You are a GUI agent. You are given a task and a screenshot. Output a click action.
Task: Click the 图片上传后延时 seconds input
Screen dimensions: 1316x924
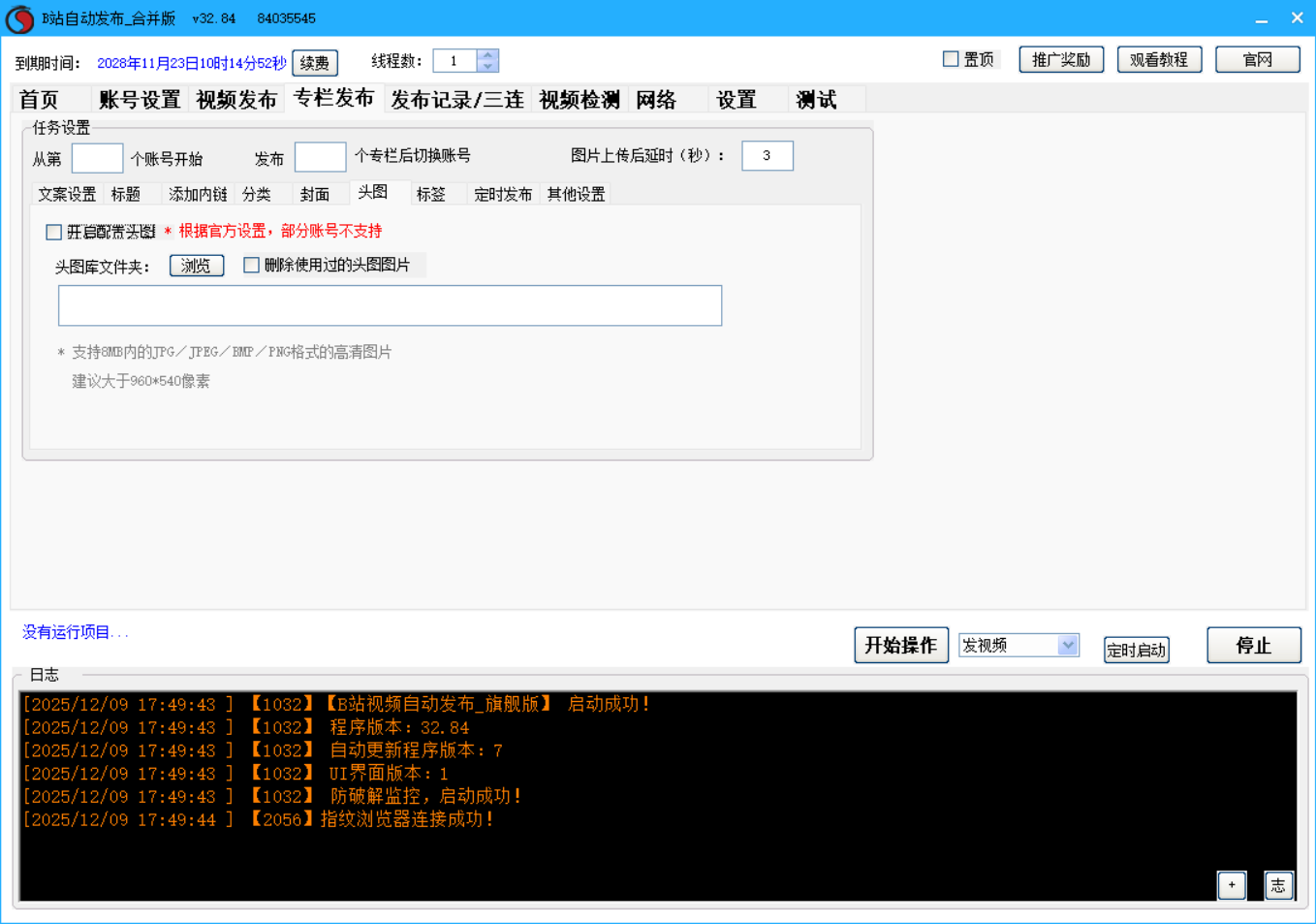coord(767,155)
